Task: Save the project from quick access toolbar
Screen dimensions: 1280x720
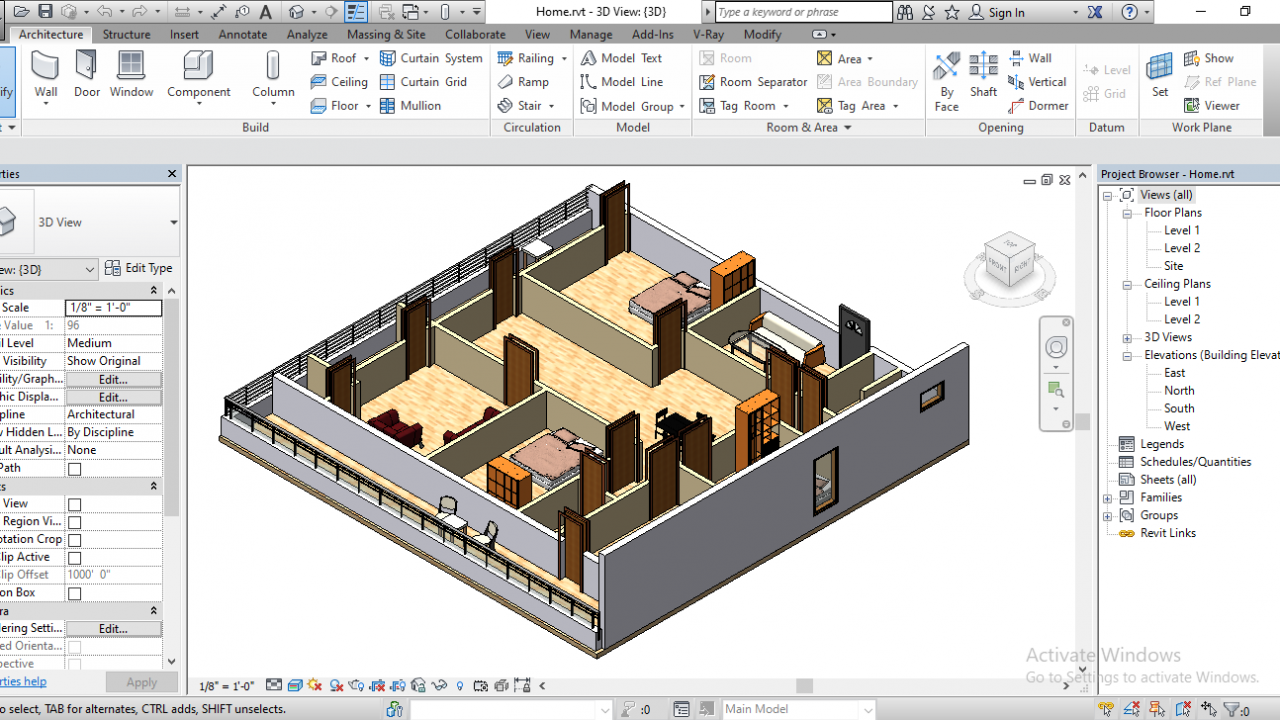Action: coord(45,12)
